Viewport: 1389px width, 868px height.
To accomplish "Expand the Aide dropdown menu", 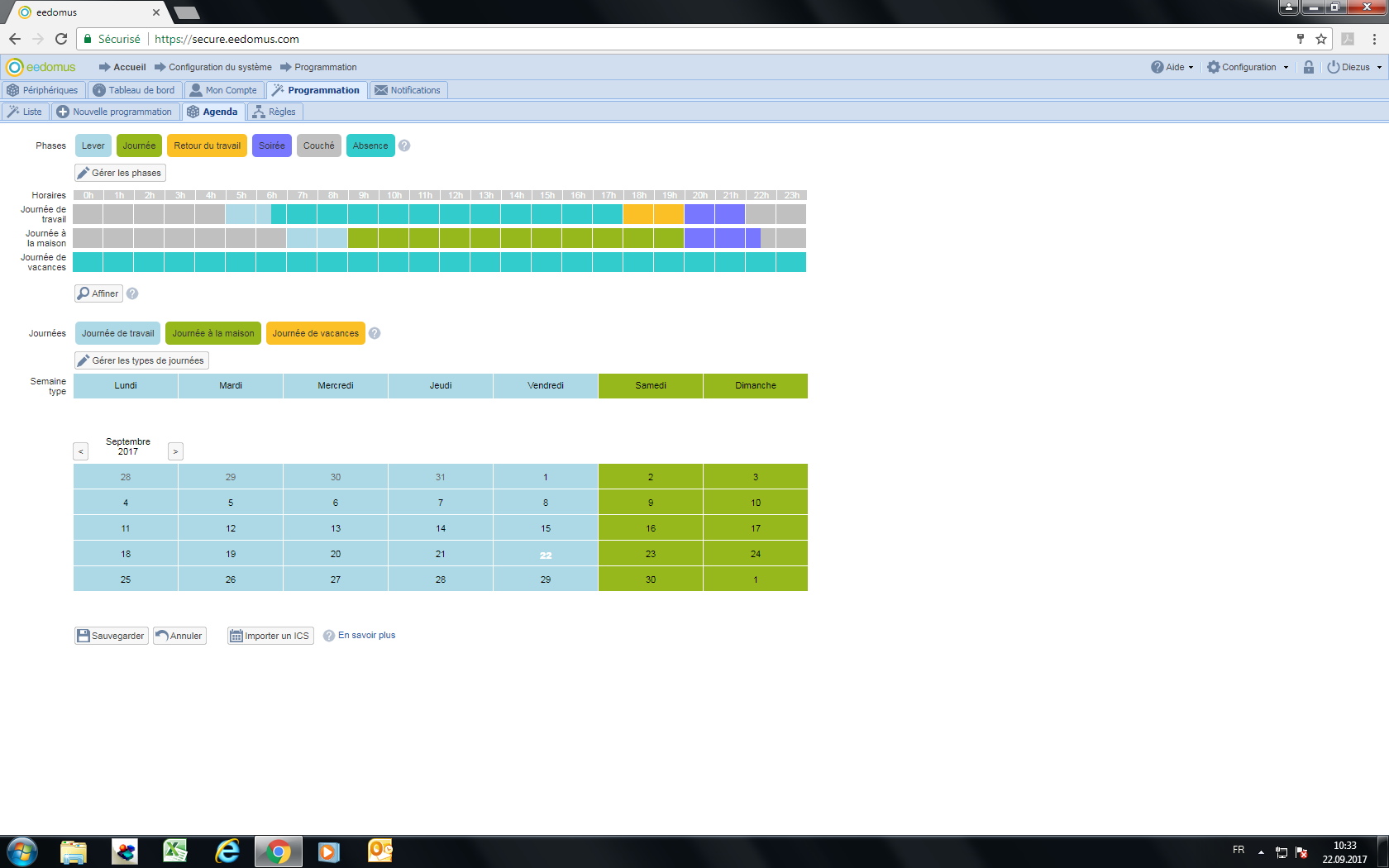I will pyautogui.click(x=1172, y=67).
